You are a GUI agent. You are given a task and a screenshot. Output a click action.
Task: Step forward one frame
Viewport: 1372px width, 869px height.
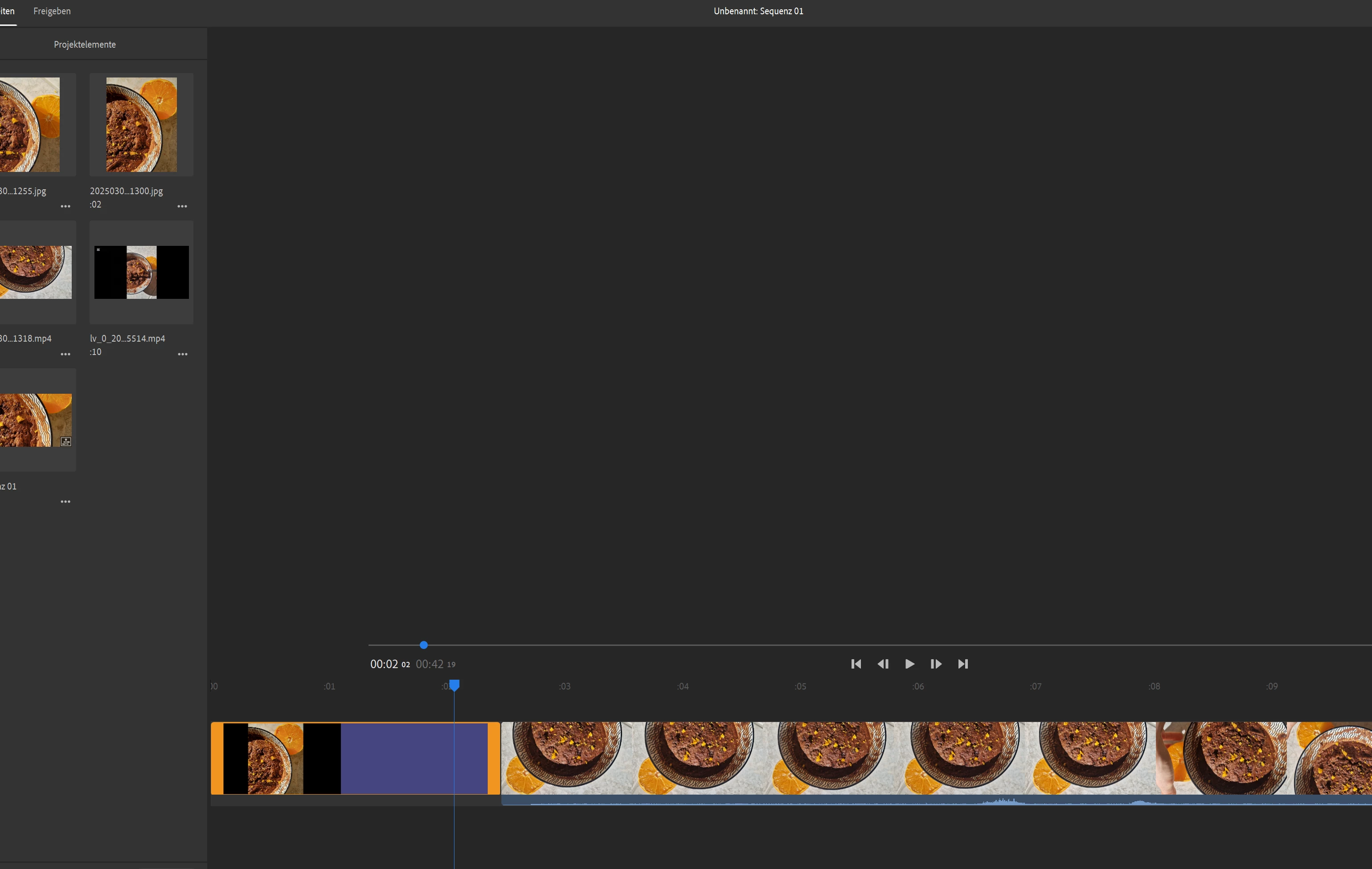point(936,664)
